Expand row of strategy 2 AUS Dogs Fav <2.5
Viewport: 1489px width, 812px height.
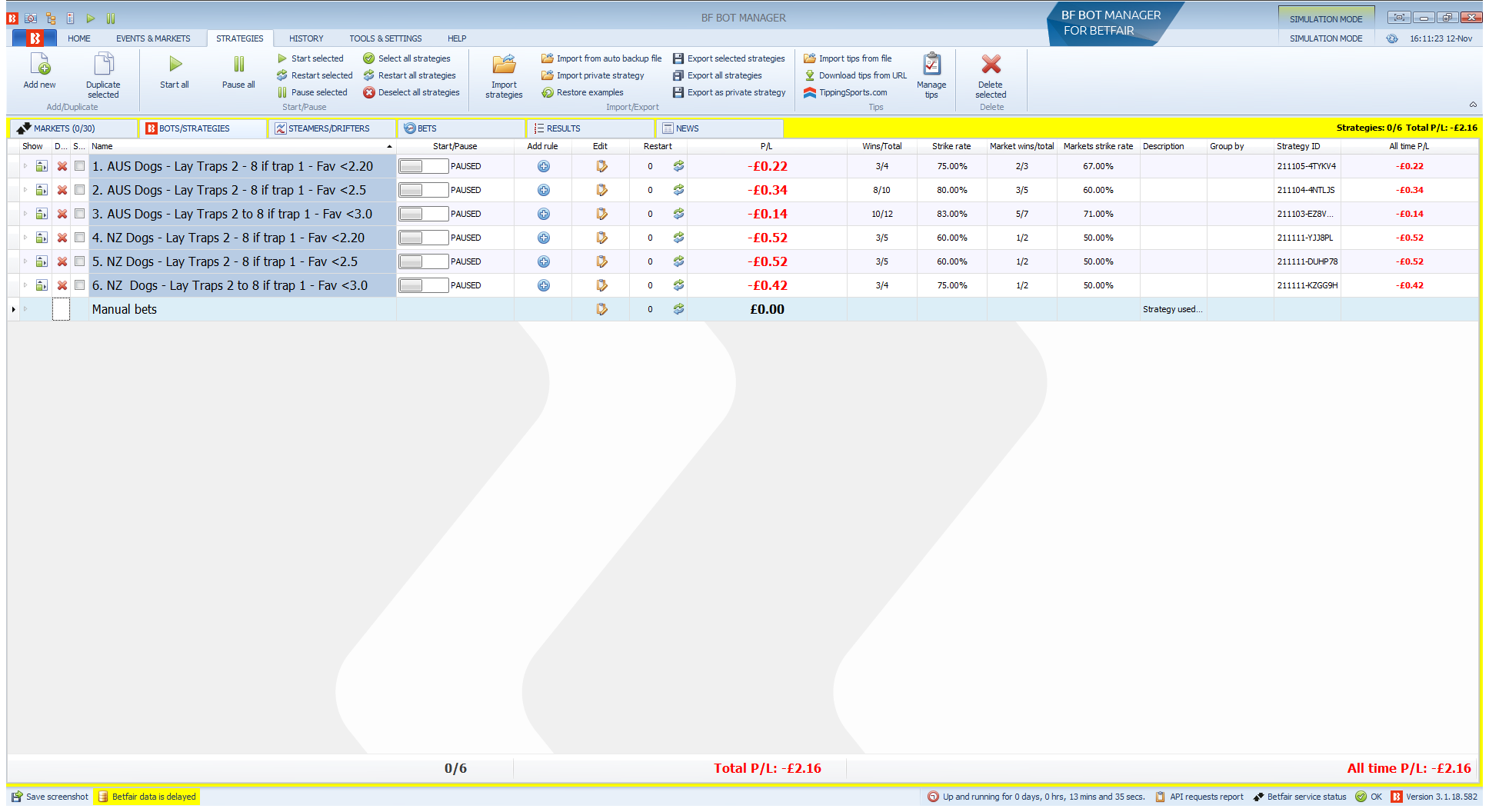click(x=25, y=190)
